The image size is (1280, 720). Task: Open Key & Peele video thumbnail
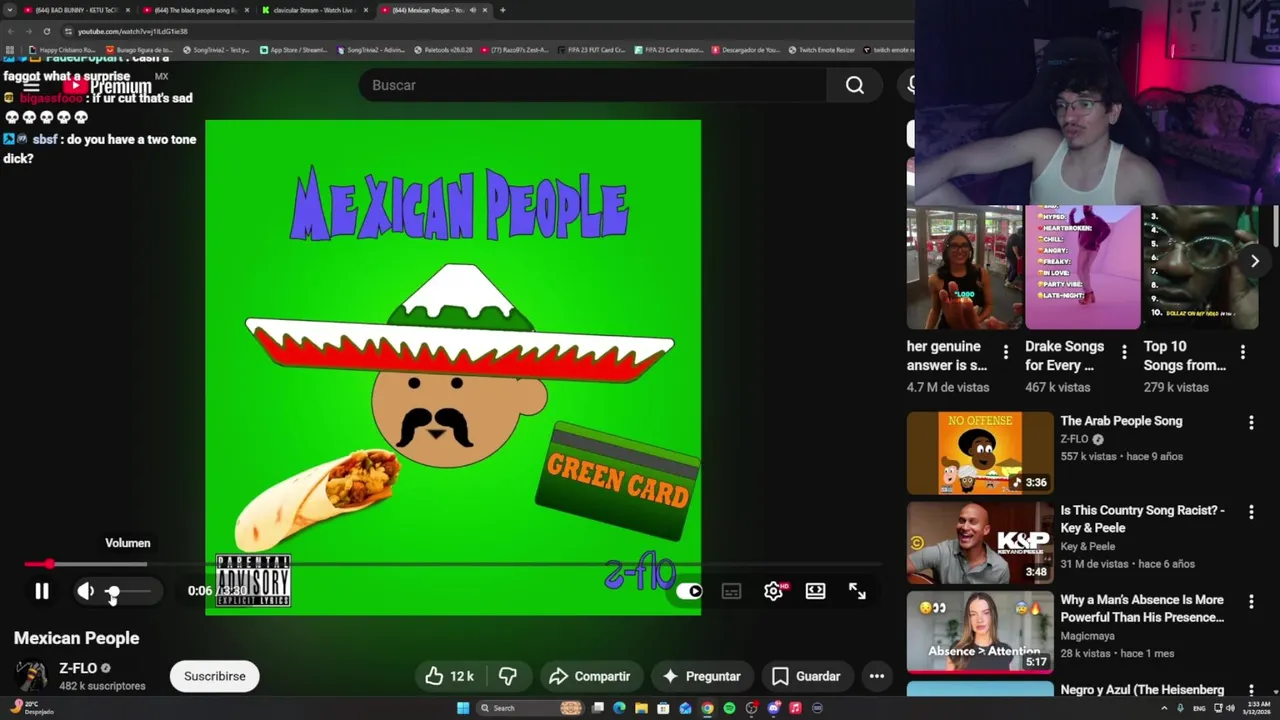point(980,542)
